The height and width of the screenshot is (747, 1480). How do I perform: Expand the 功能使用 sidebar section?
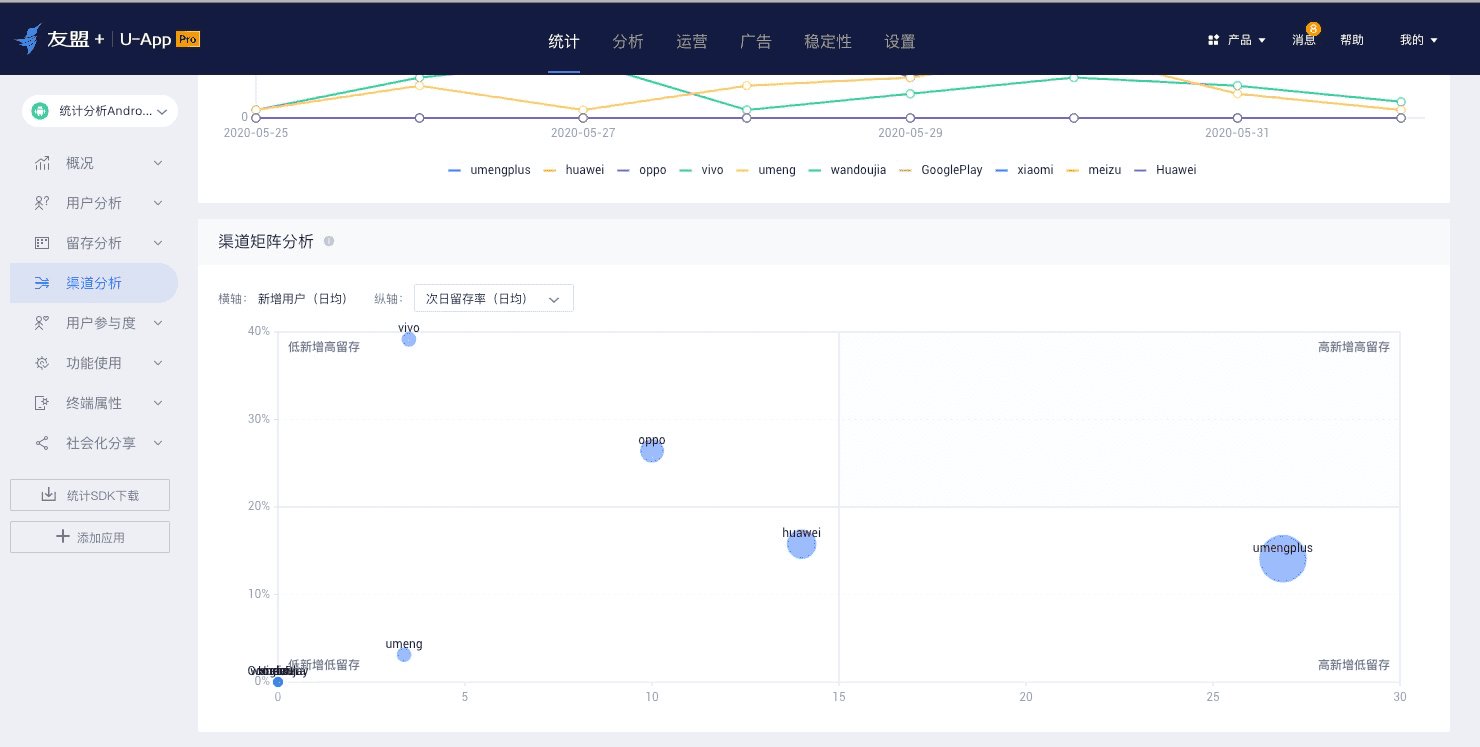pos(157,363)
